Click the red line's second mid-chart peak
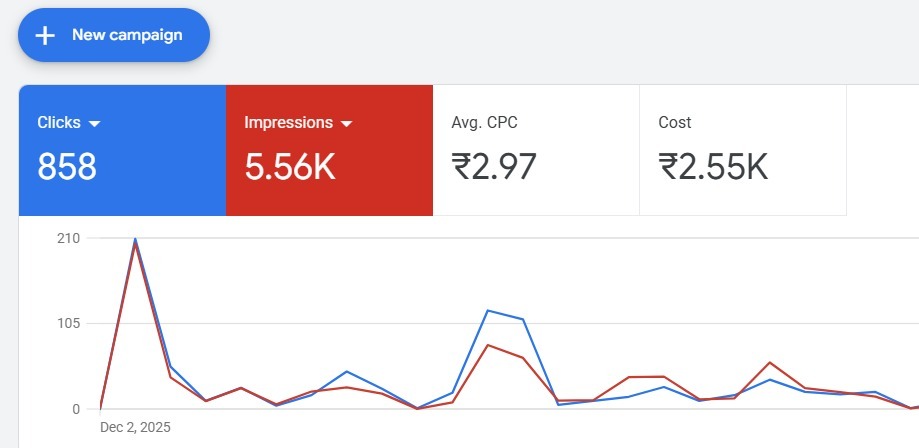This screenshot has width=919, height=448. click(x=487, y=345)
